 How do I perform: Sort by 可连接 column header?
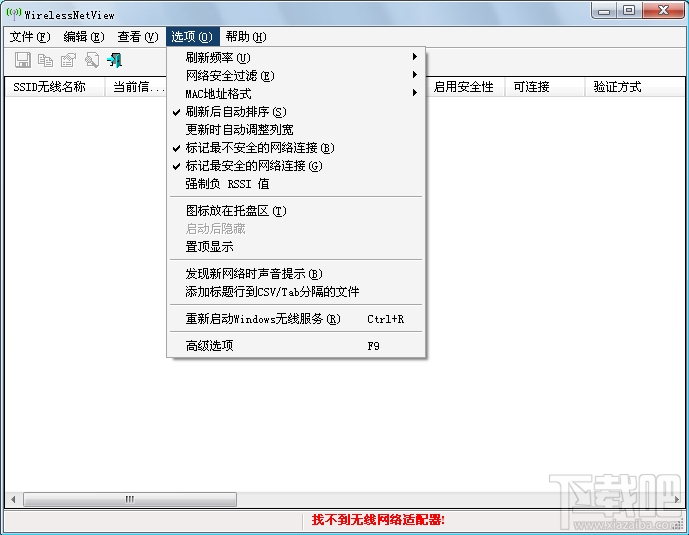click(x=545, y=87)
